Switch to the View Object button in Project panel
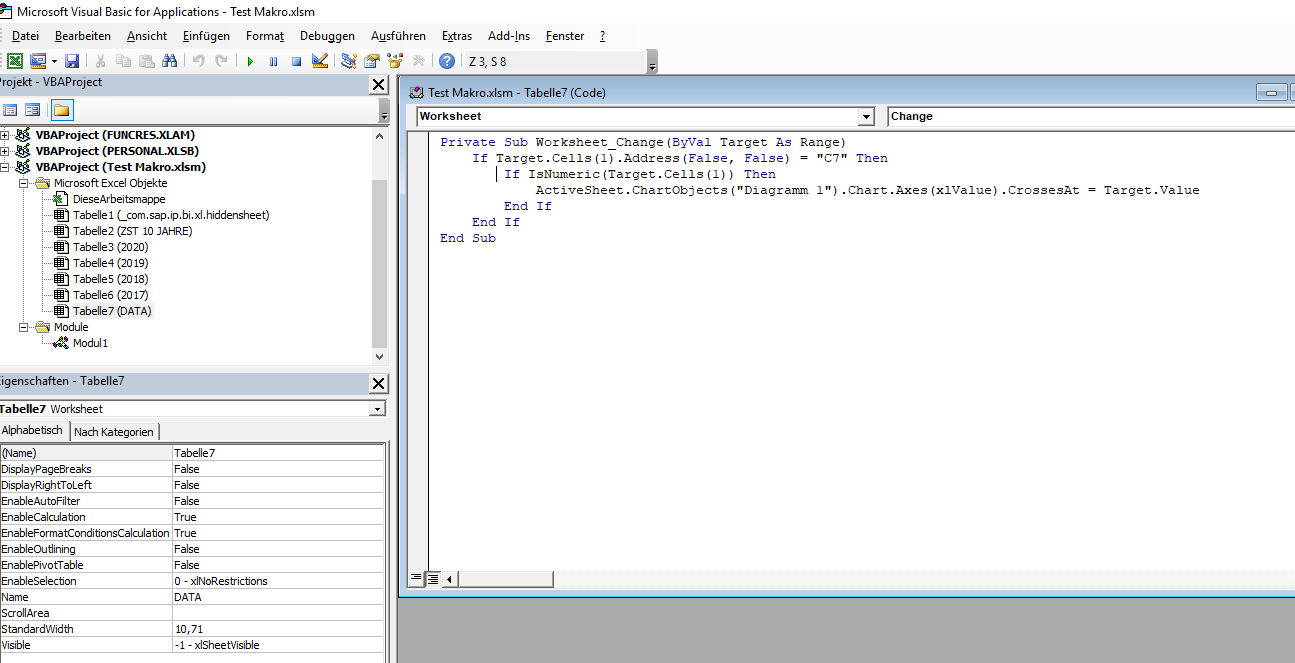Image resolution: width=1295 pixels, height=663 pixels. click(x=32, y=110)
